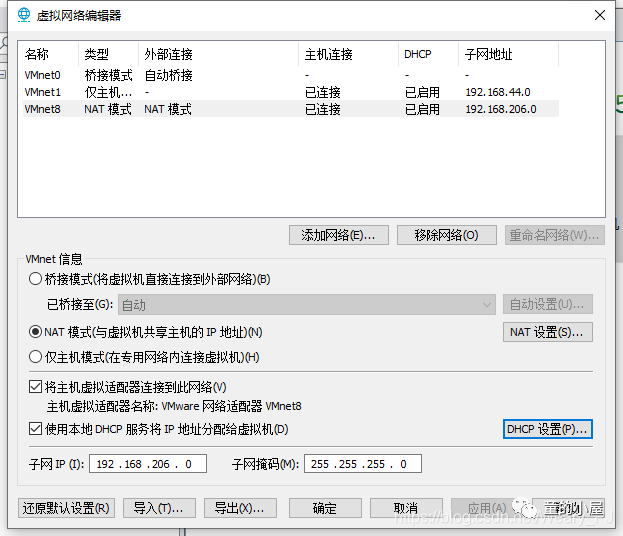The width and height of the screenshot is (623, 536).
Task: Click 仅主机... type cell of VMnet1
Action: click(x=108, y=92)
